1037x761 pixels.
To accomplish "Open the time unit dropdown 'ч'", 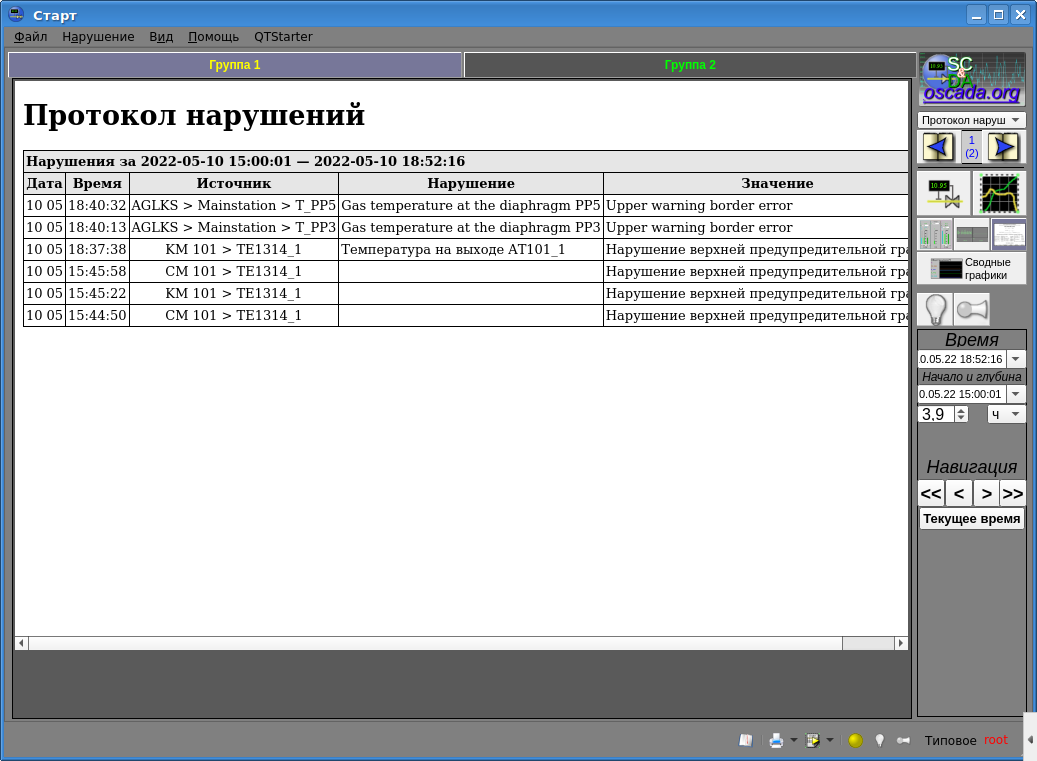I will tap(1006, 414).
